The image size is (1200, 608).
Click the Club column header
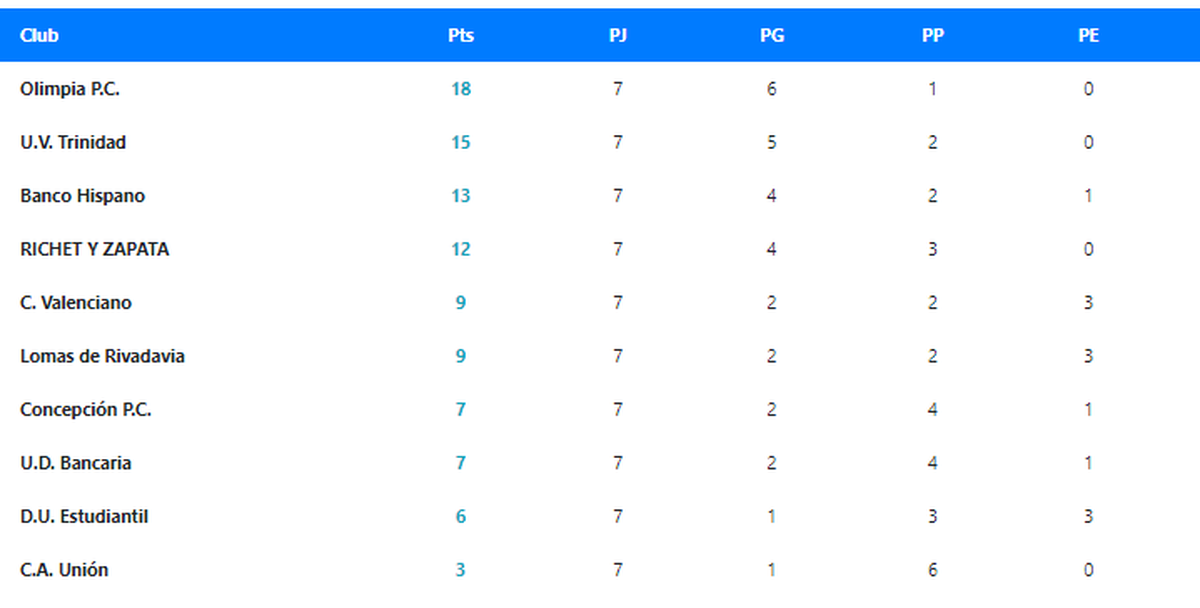tap(39, 35)
